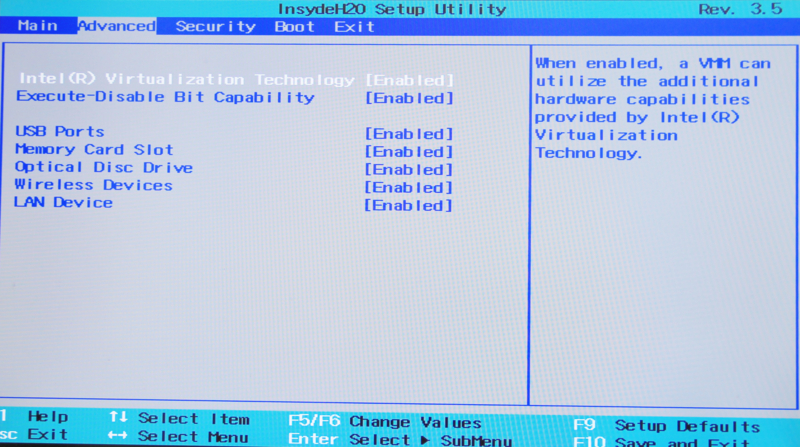Select the Wireless Devices label
The height and width of the screenshot is (447, 800).
pyautogui.click(x=93, y=185)
